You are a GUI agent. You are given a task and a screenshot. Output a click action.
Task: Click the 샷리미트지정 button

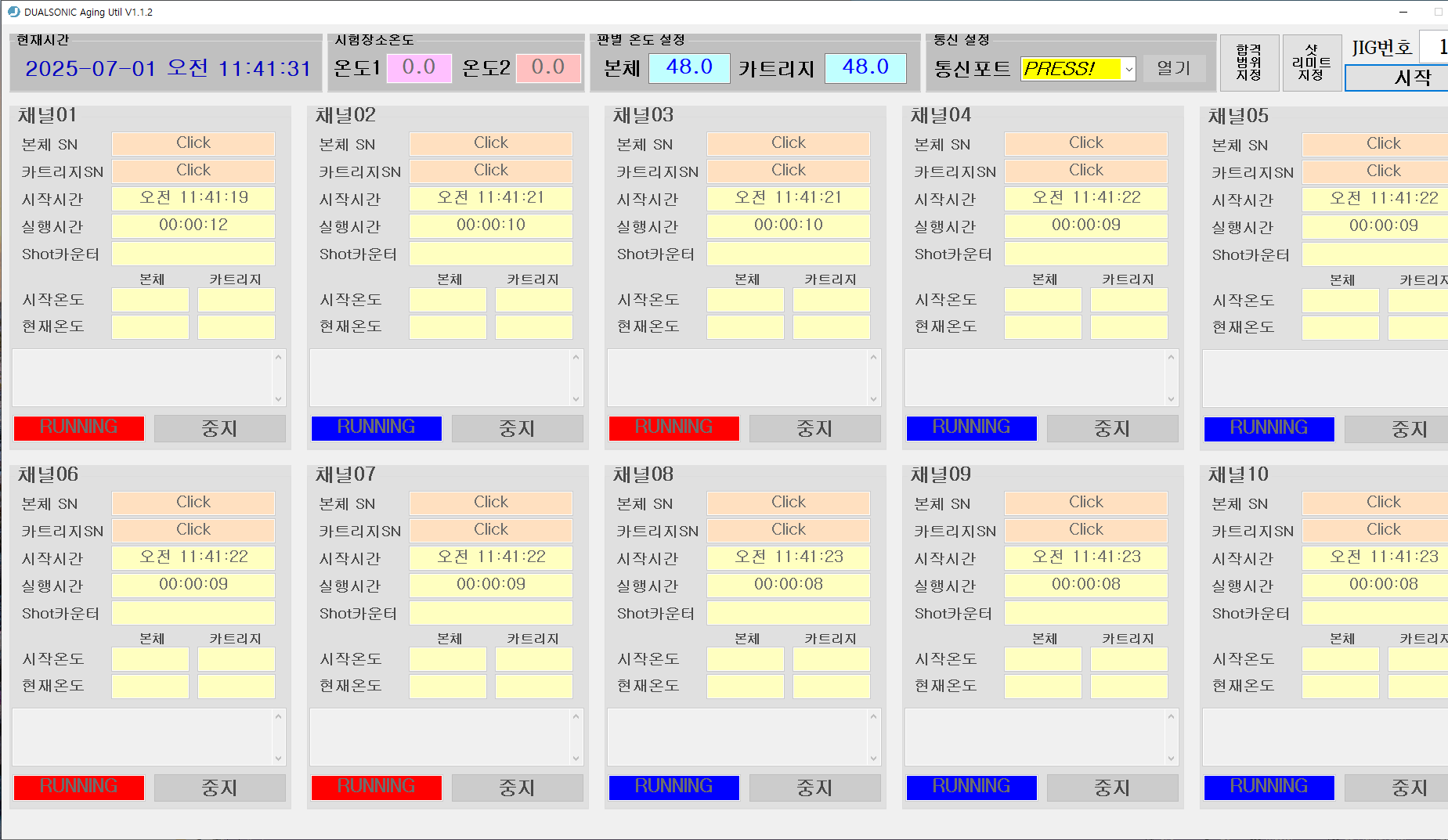click(x=1311, y=63)
